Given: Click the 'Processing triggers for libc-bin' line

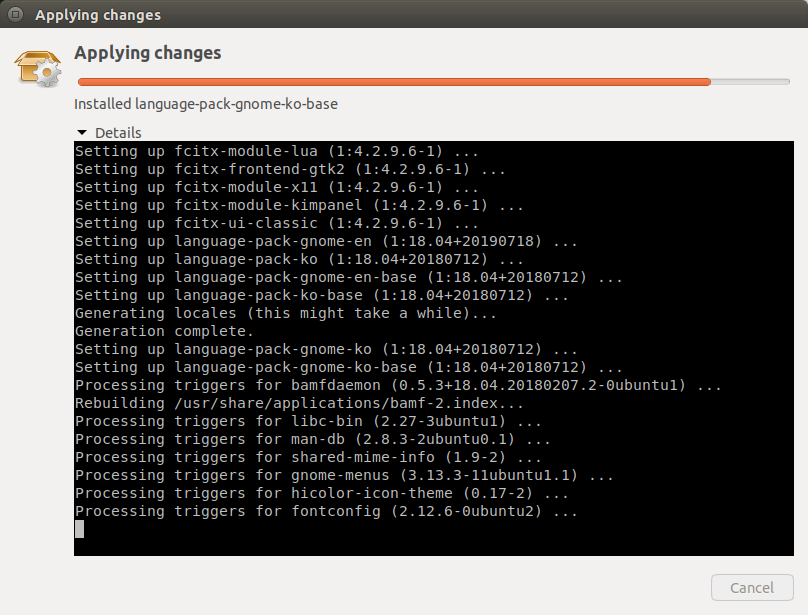Looking at the screenshot, I should 308,421.
